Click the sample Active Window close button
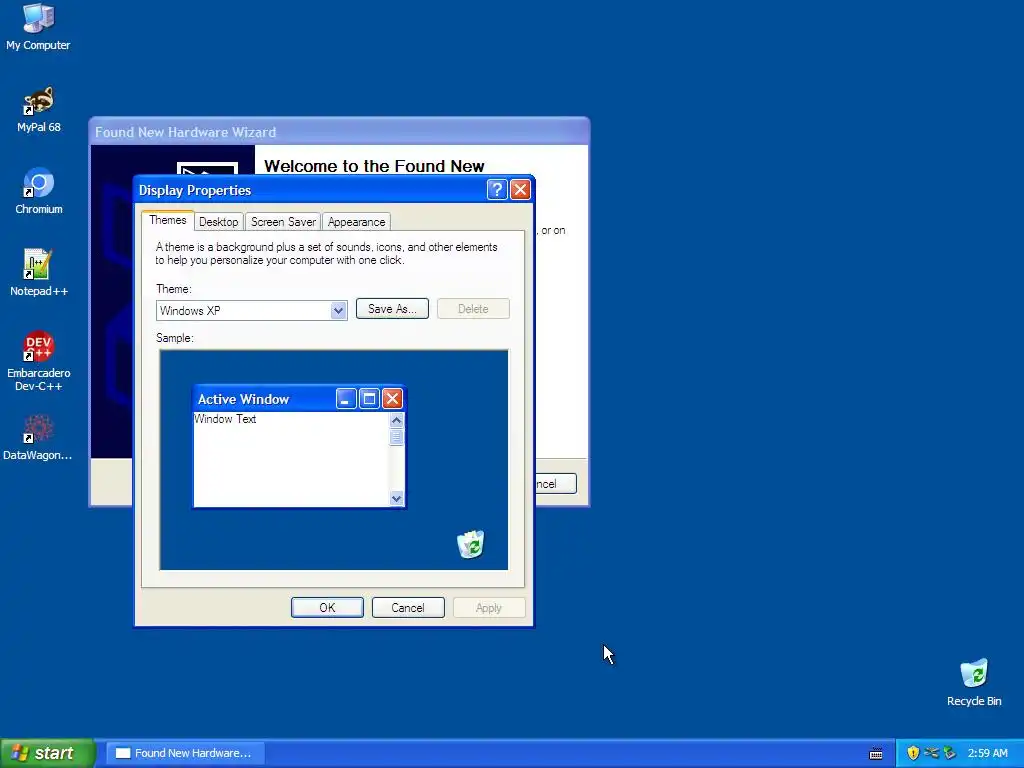The image size is (1024, 768). (x=392, y=399)
